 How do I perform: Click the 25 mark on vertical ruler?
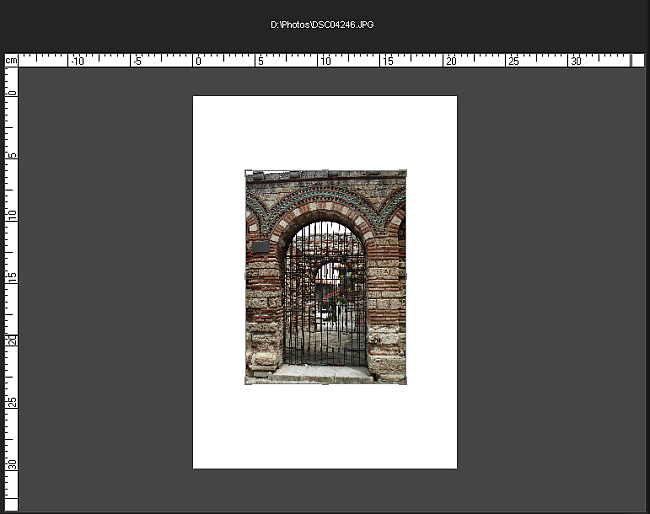pos(12,402)
